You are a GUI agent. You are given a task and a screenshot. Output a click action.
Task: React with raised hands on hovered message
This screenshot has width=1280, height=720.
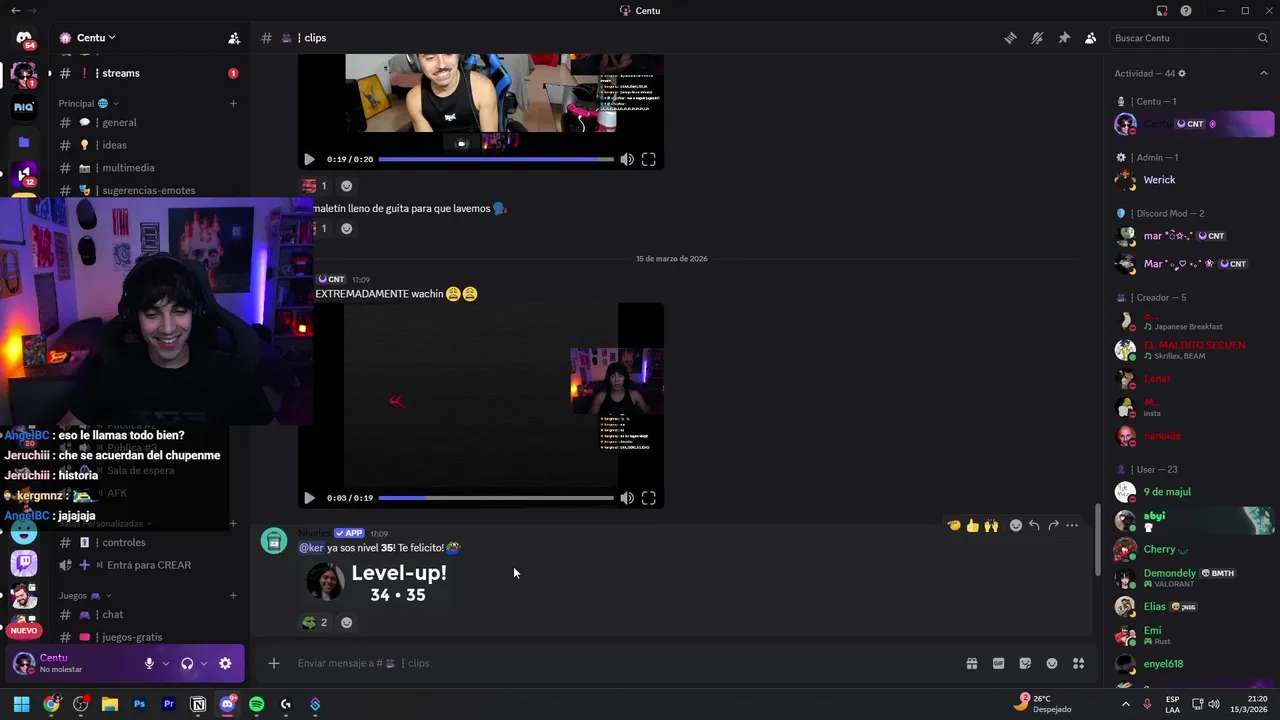tap(991, 525)
